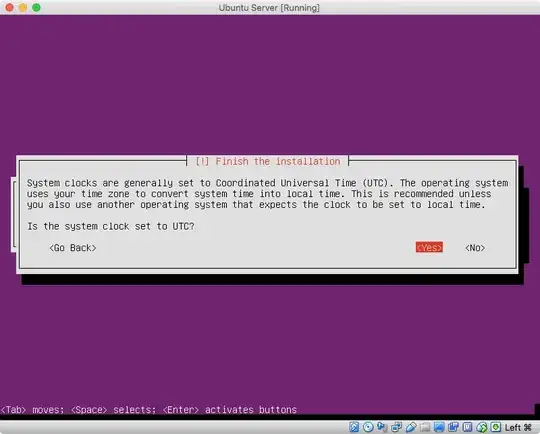
Task: Activate the Yes button
Action: (x=429, y=247)
